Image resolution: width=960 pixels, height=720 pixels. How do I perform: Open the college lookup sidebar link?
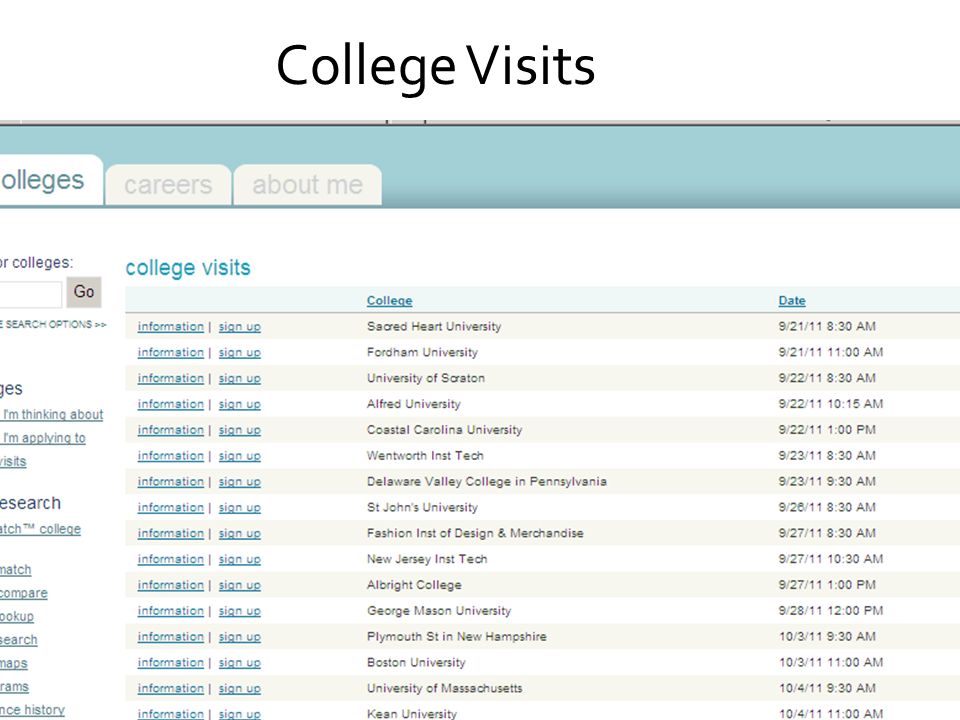(x=17, y=616)
